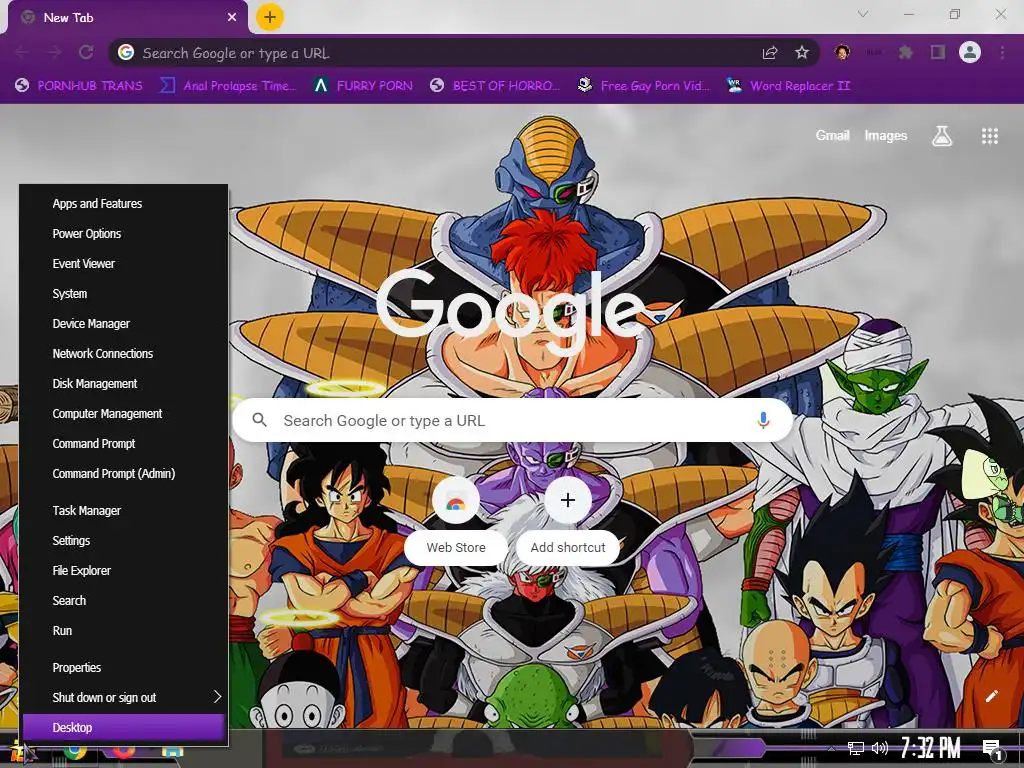Click the Add shortcut plus icon

pos(568,500)
